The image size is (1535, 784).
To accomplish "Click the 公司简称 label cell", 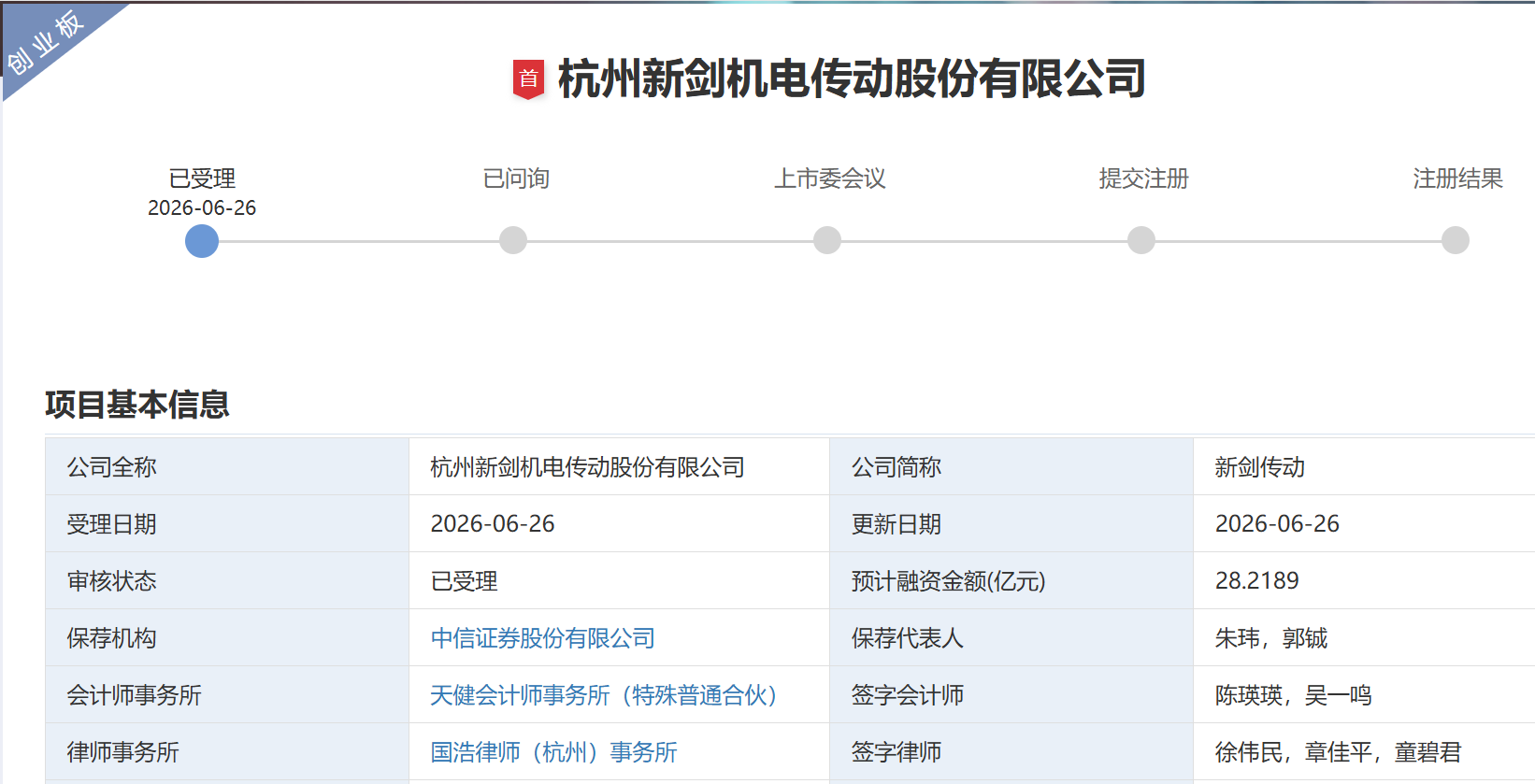I will point(1011,467).
